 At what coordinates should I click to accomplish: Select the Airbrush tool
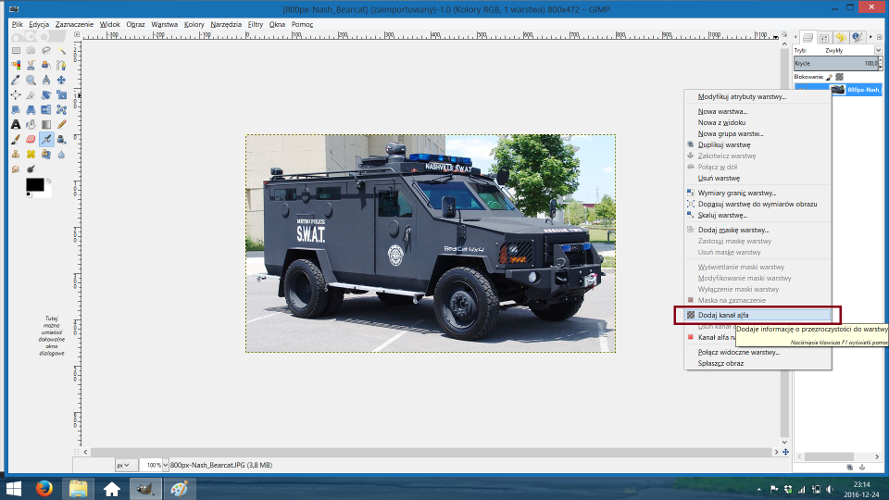(46, 139)
